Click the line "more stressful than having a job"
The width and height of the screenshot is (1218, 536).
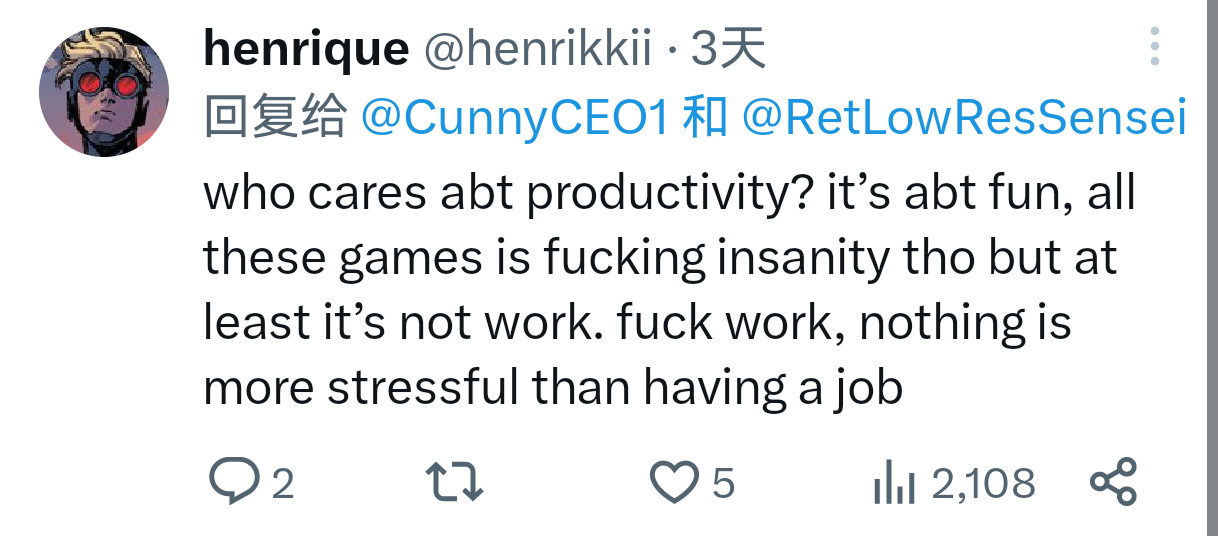pyautogui.click(x=553, y=387)
